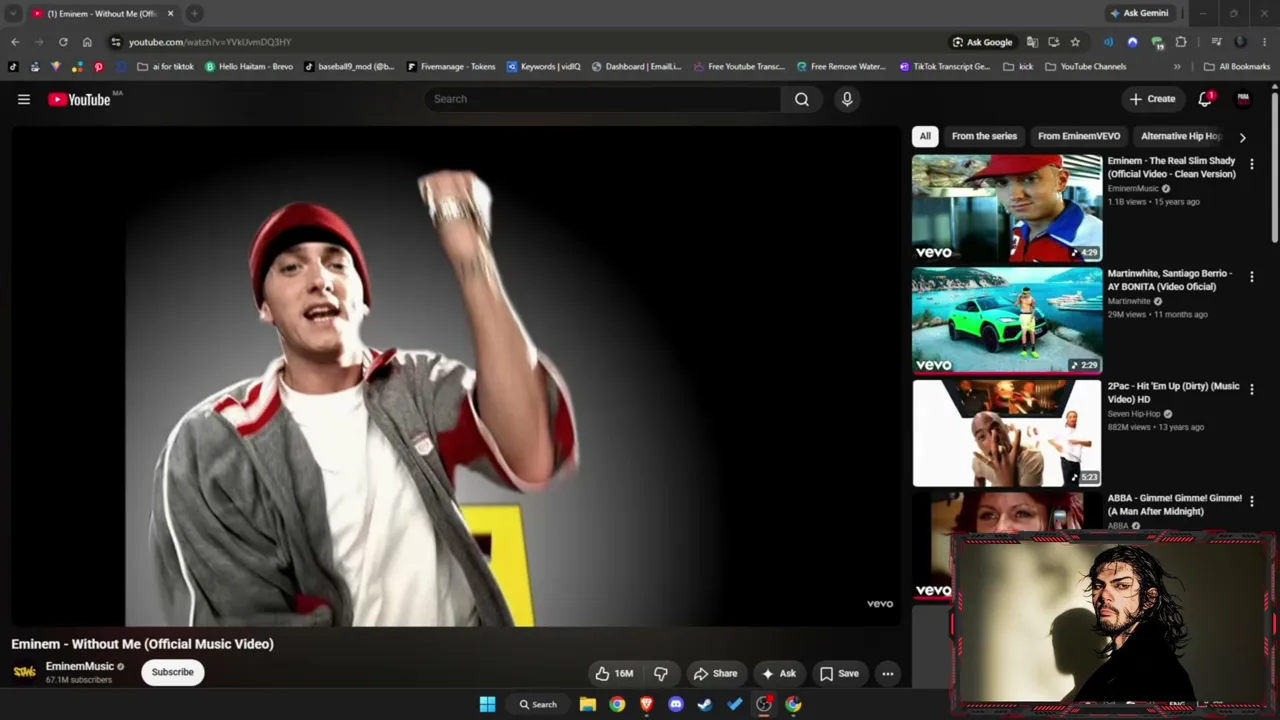Open the 2Pac Hit 'Em Up thumbnail
Viewport: 1280px width, 720px height.
coord(1007,433)
